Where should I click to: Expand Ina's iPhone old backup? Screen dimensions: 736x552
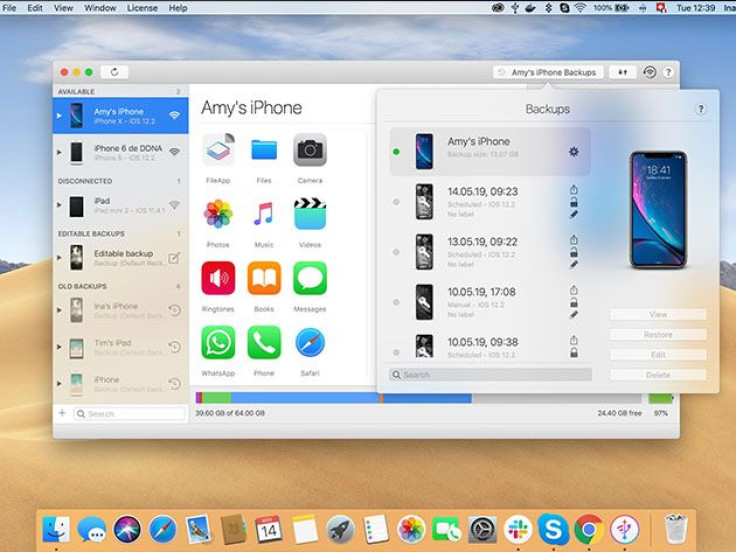tap(59, 310)
